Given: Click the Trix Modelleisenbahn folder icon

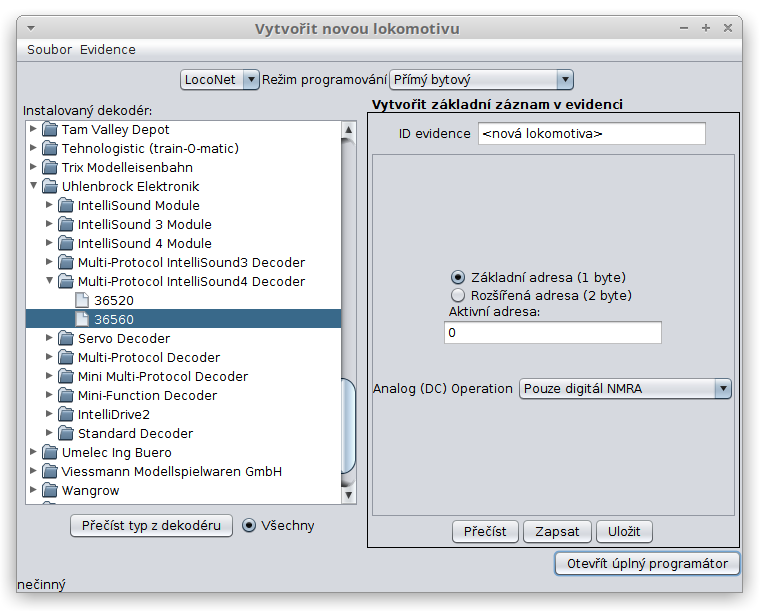Looking at the screenshot, I should pyautogui.click(x=50, y=168).
